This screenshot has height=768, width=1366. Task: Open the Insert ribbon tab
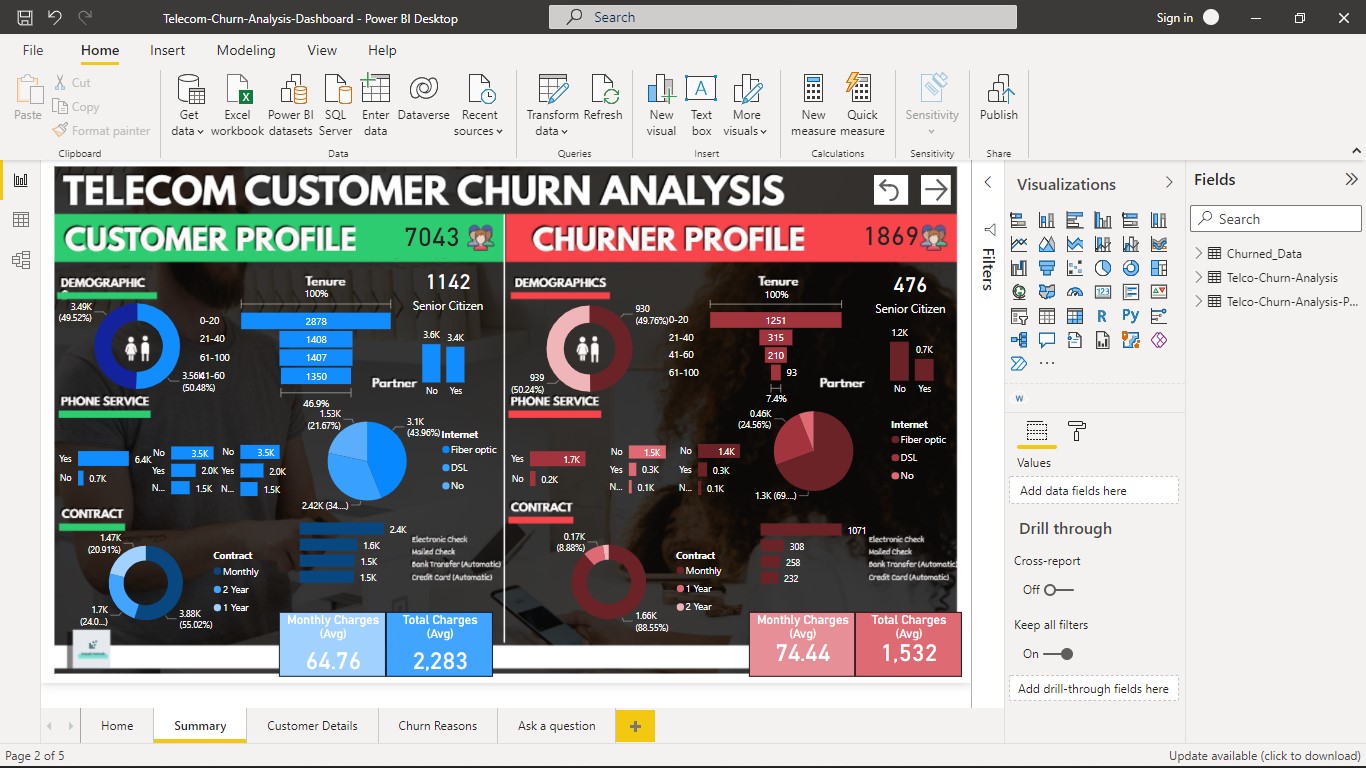point(167,50)
